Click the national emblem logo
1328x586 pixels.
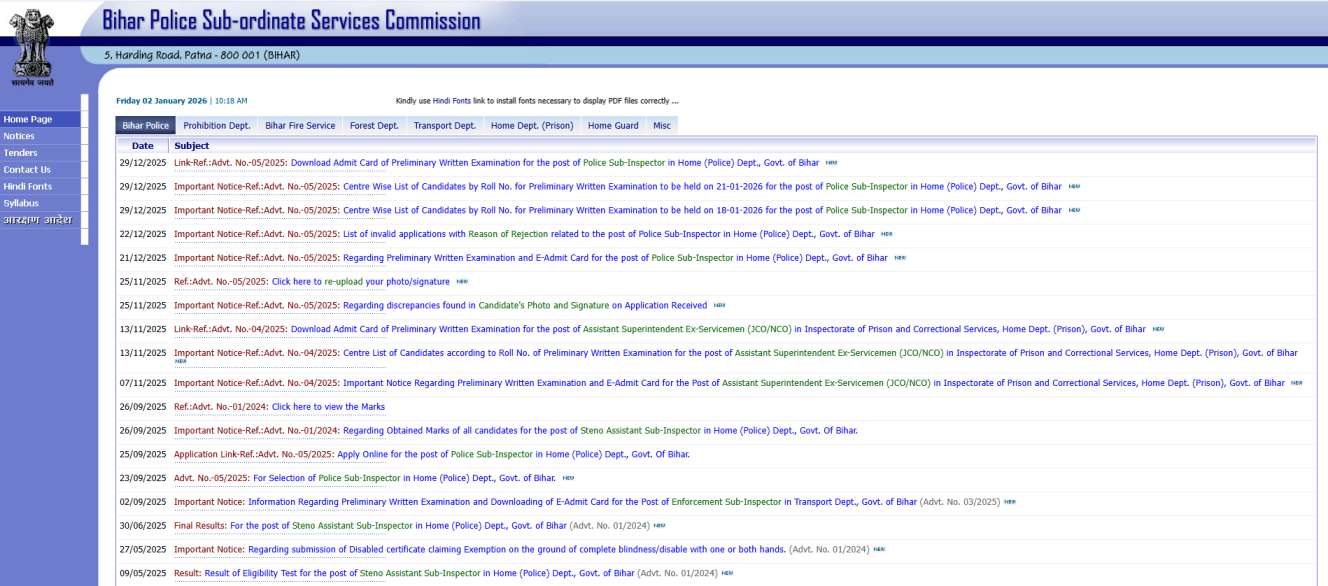(x=32, y=46)
